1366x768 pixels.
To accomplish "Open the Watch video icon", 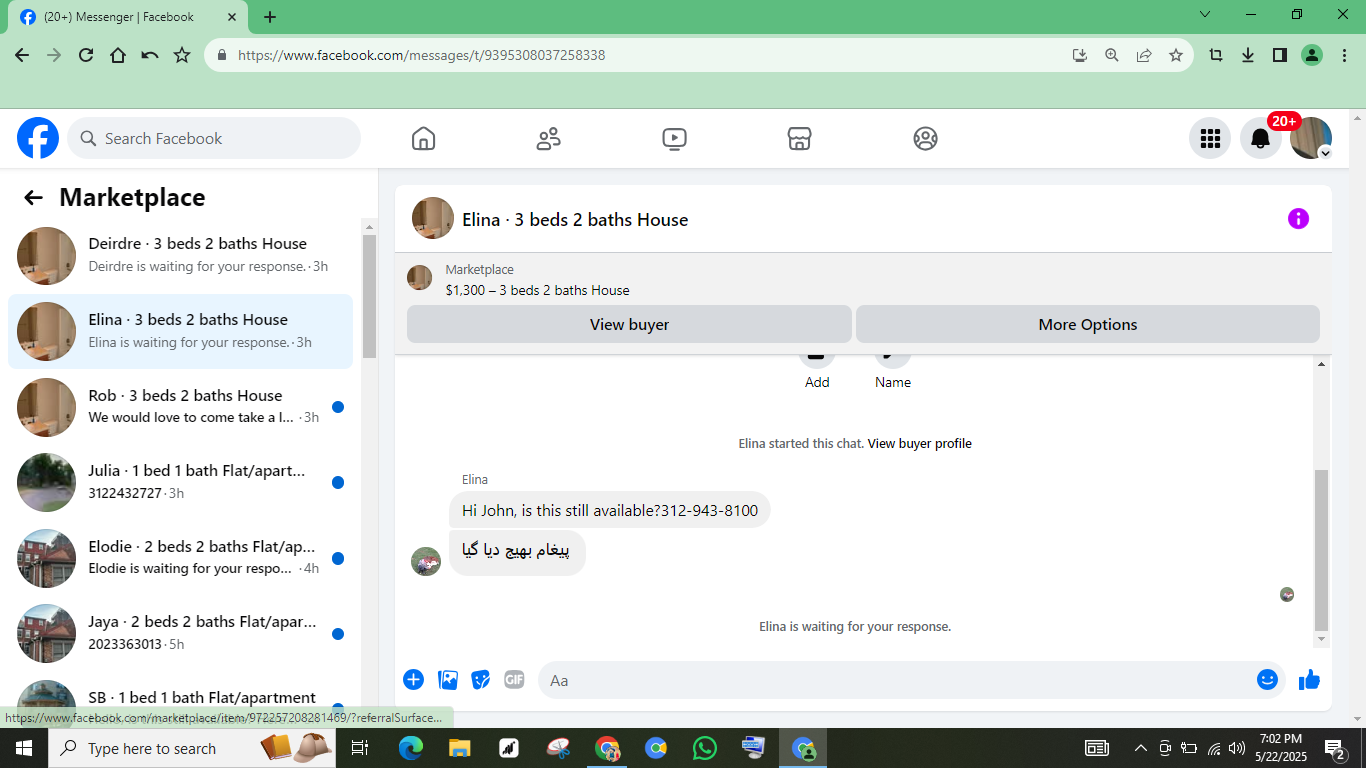I will (674, 138).
